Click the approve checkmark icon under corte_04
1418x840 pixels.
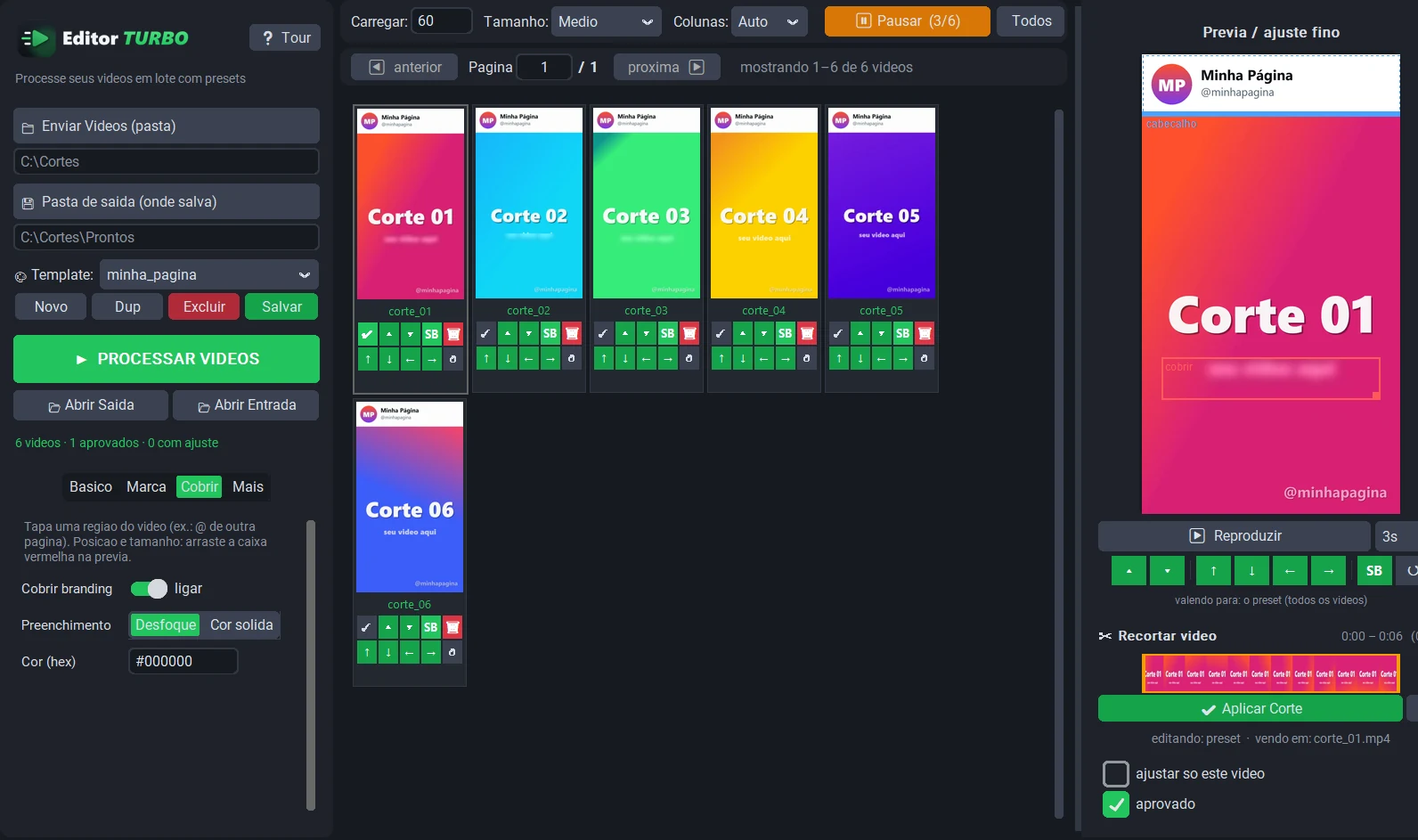(721, 333)
